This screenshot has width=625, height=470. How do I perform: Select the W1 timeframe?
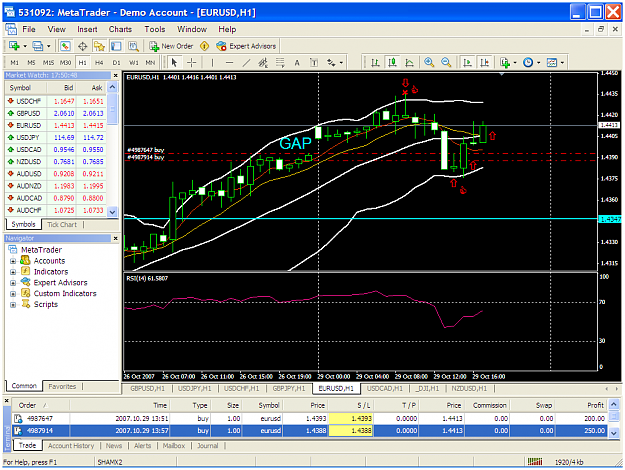click(x=134, y=63)
